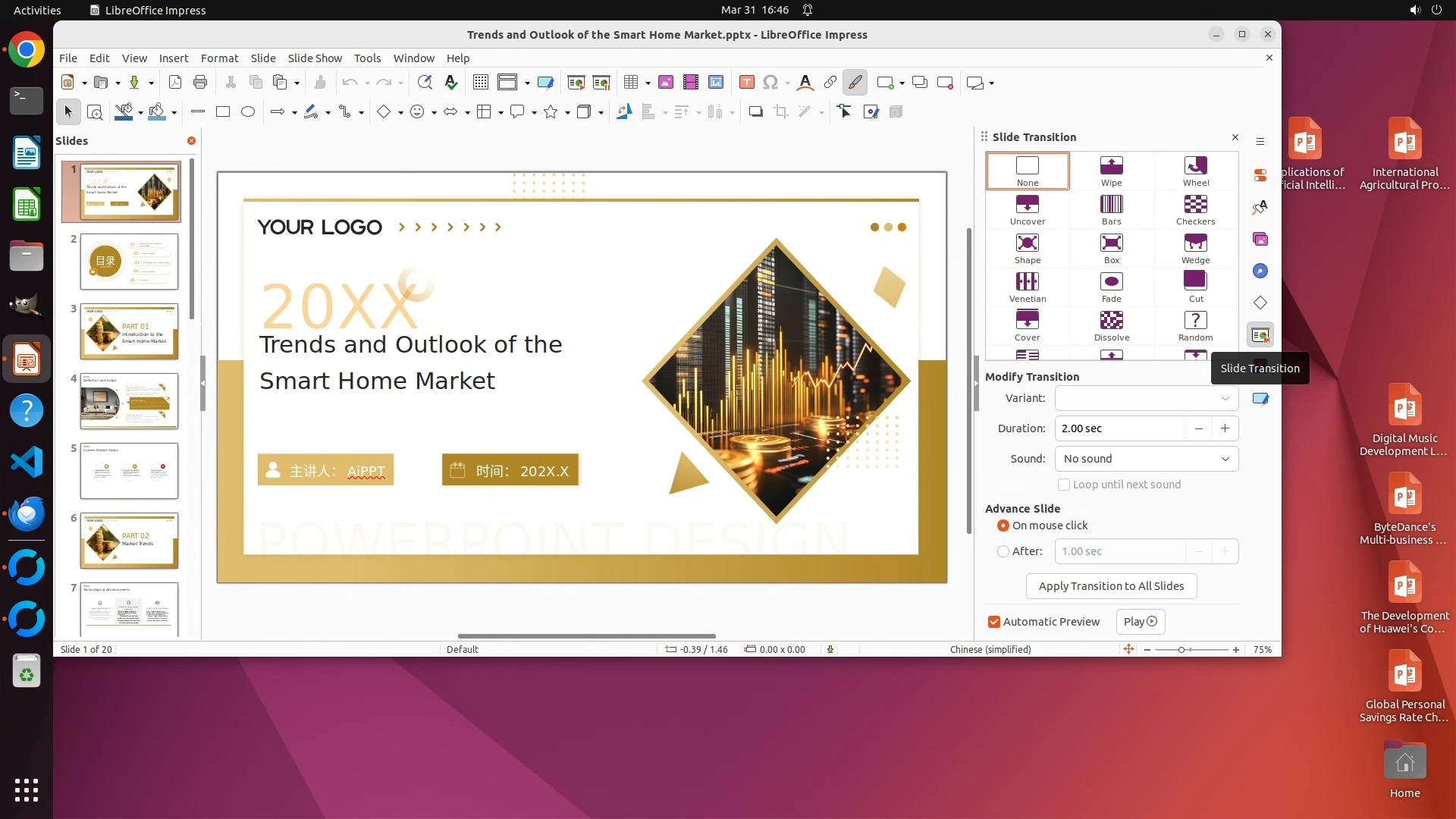Expand the Variant combo box
Screen dimensions: 1456x819
tap(1146, 398)
